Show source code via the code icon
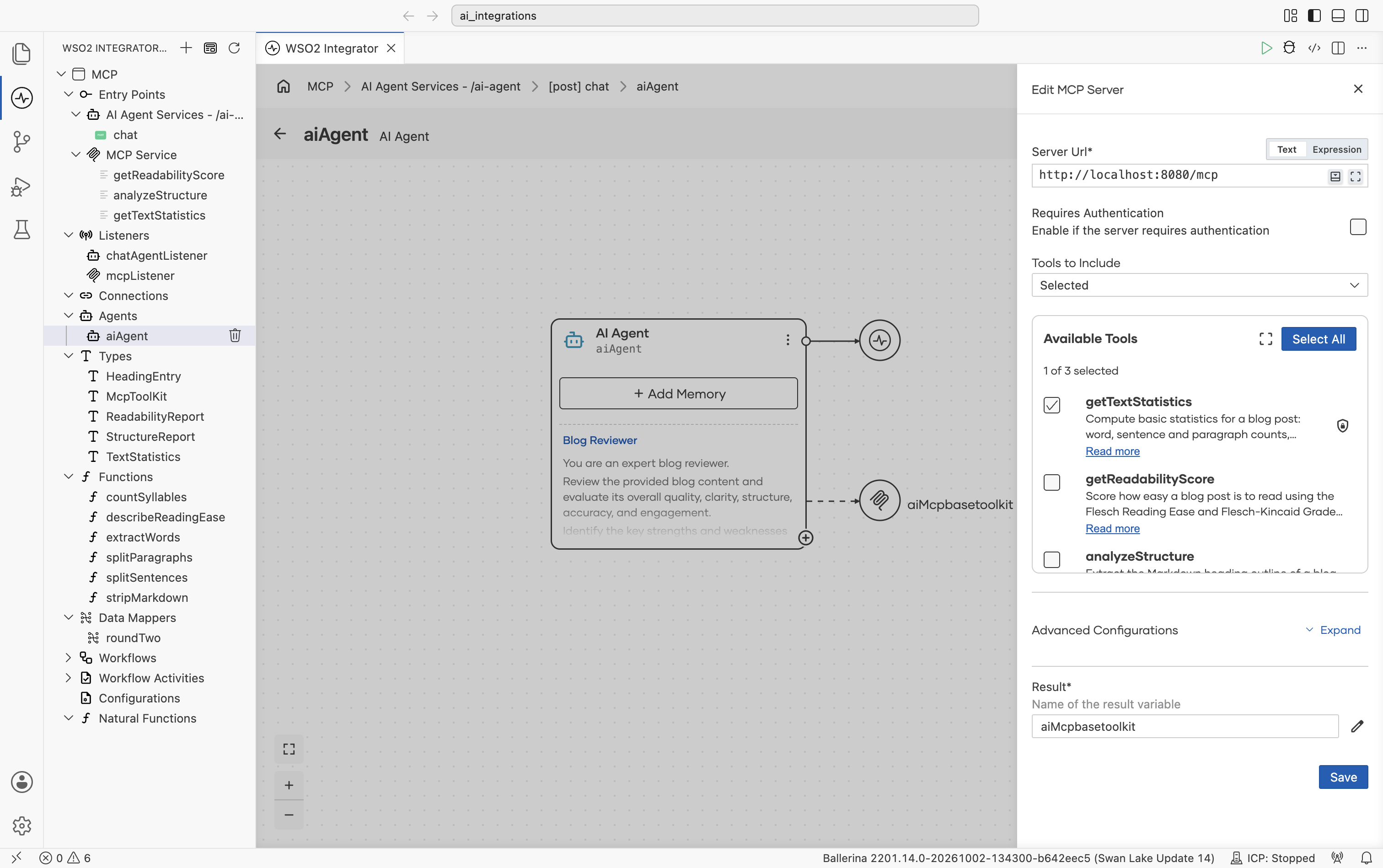 point(1314,48)
